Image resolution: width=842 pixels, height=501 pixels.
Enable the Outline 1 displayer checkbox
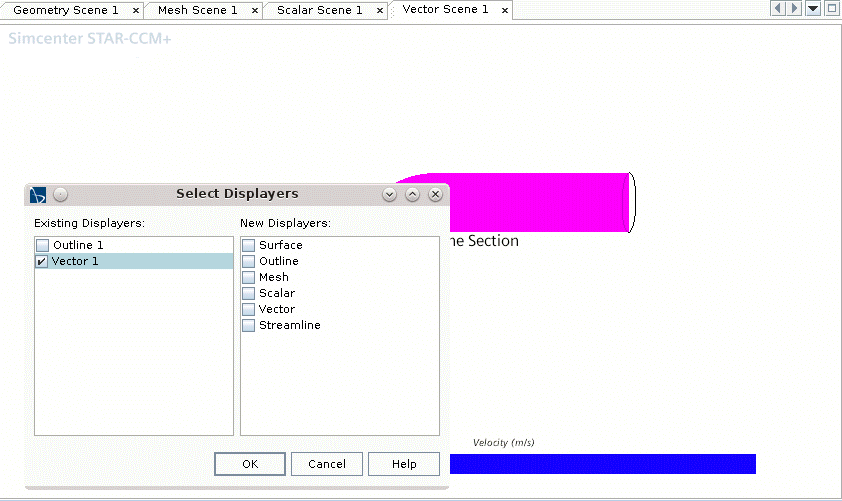point(42,245)
